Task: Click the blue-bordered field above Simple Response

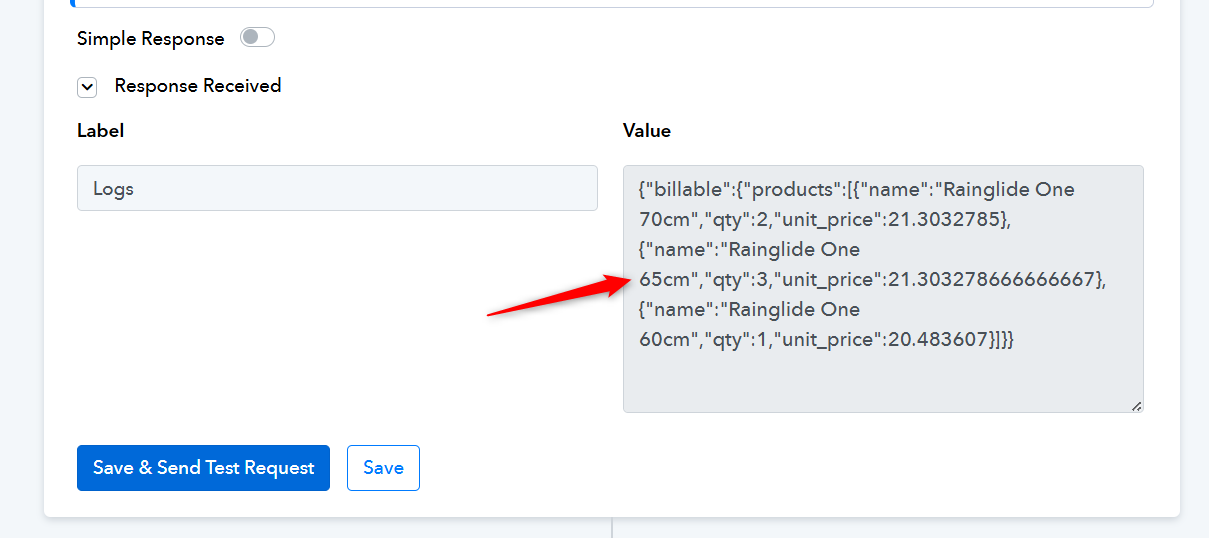Action: pyautogui.click(x=612, y=4)
